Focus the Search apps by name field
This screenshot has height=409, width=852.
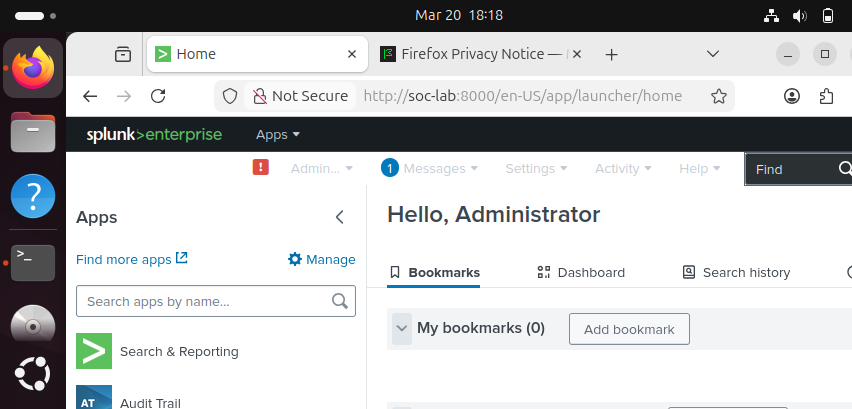(205, 300)
